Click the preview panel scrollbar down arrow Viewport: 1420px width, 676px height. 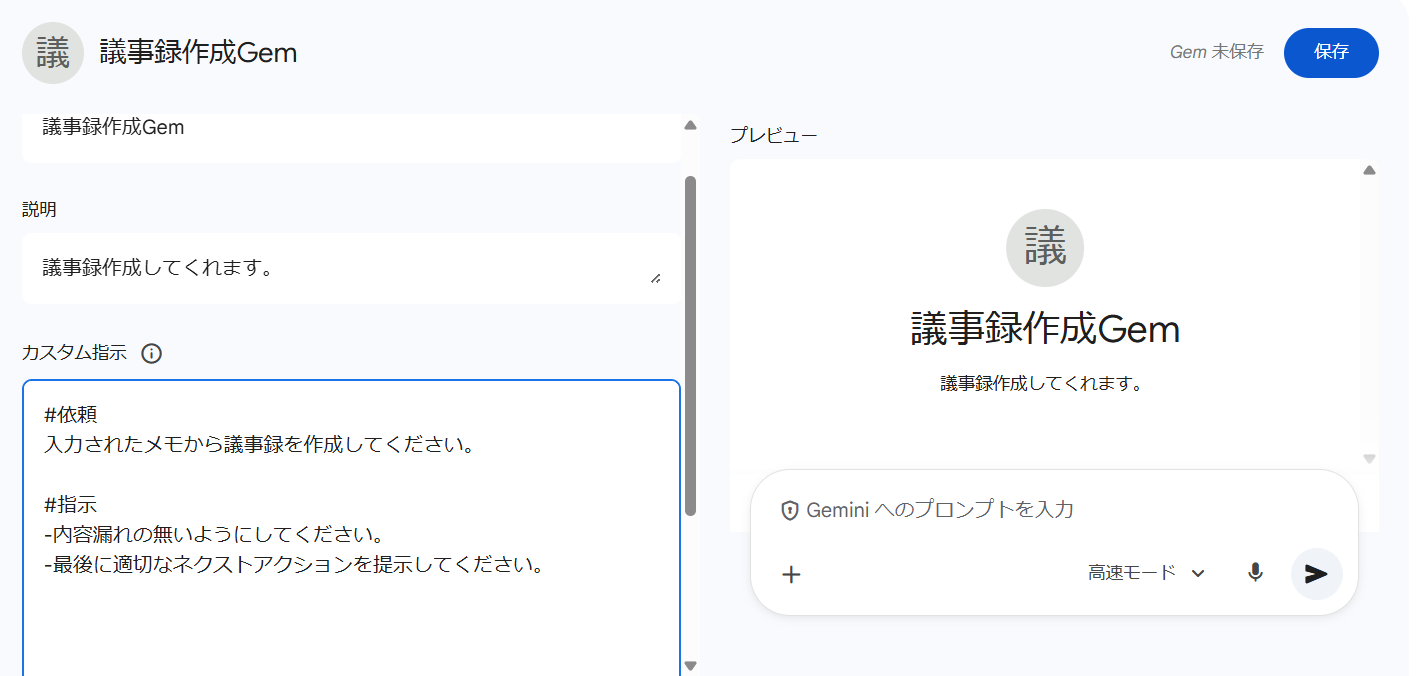point(1370,459)
